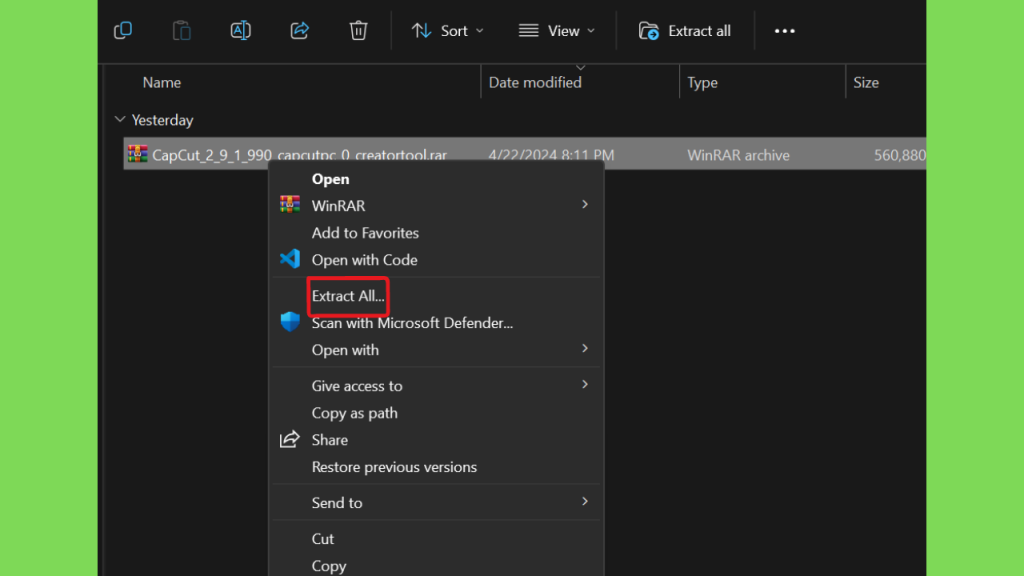Sort by the Name column header
Viewport: 1024px width, 576px height.
[162, 83]
